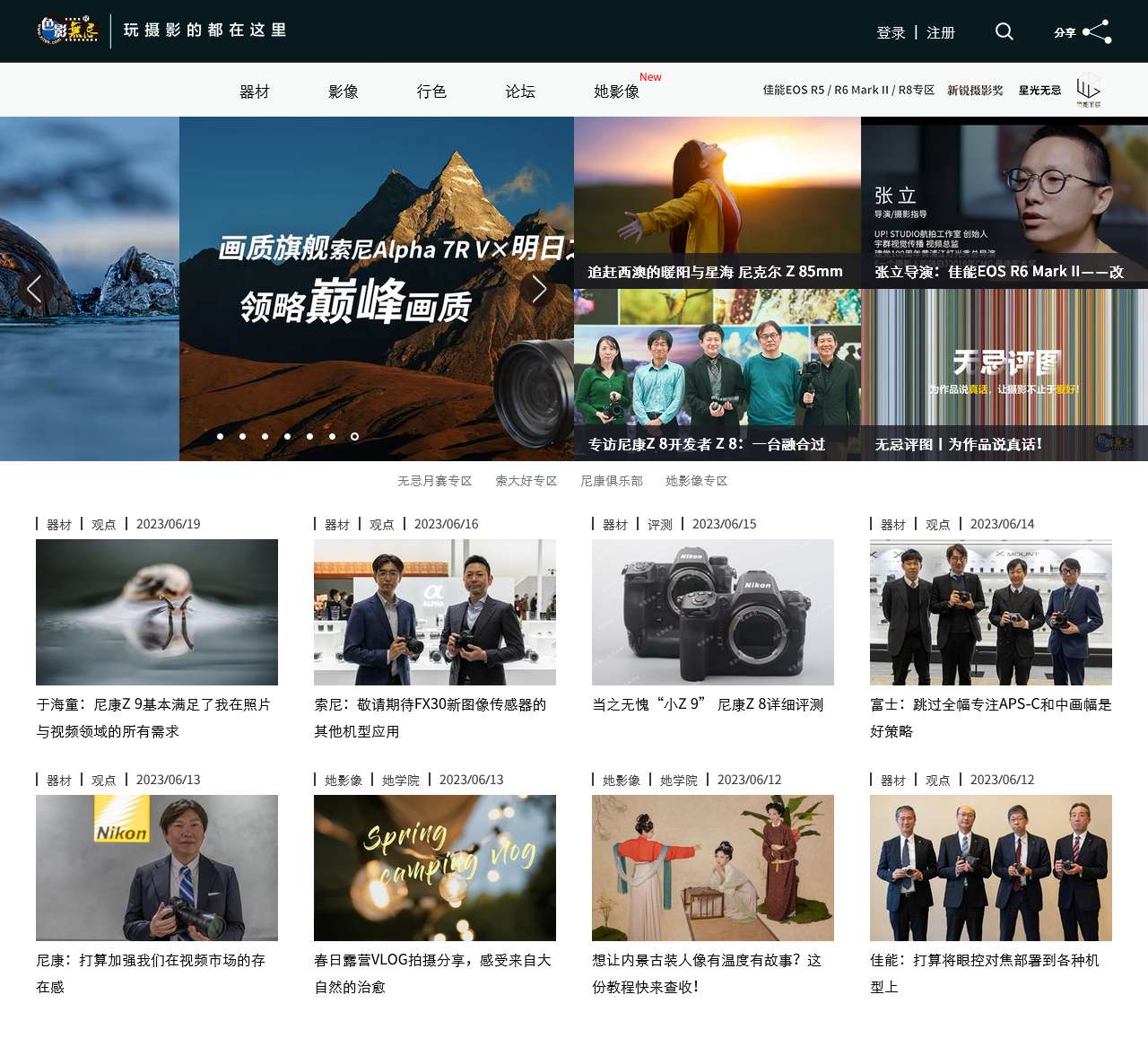Open article 于海童：尼康Z 9基本满足了我在照片
1148x1047 pixels.
coord(153,718)
